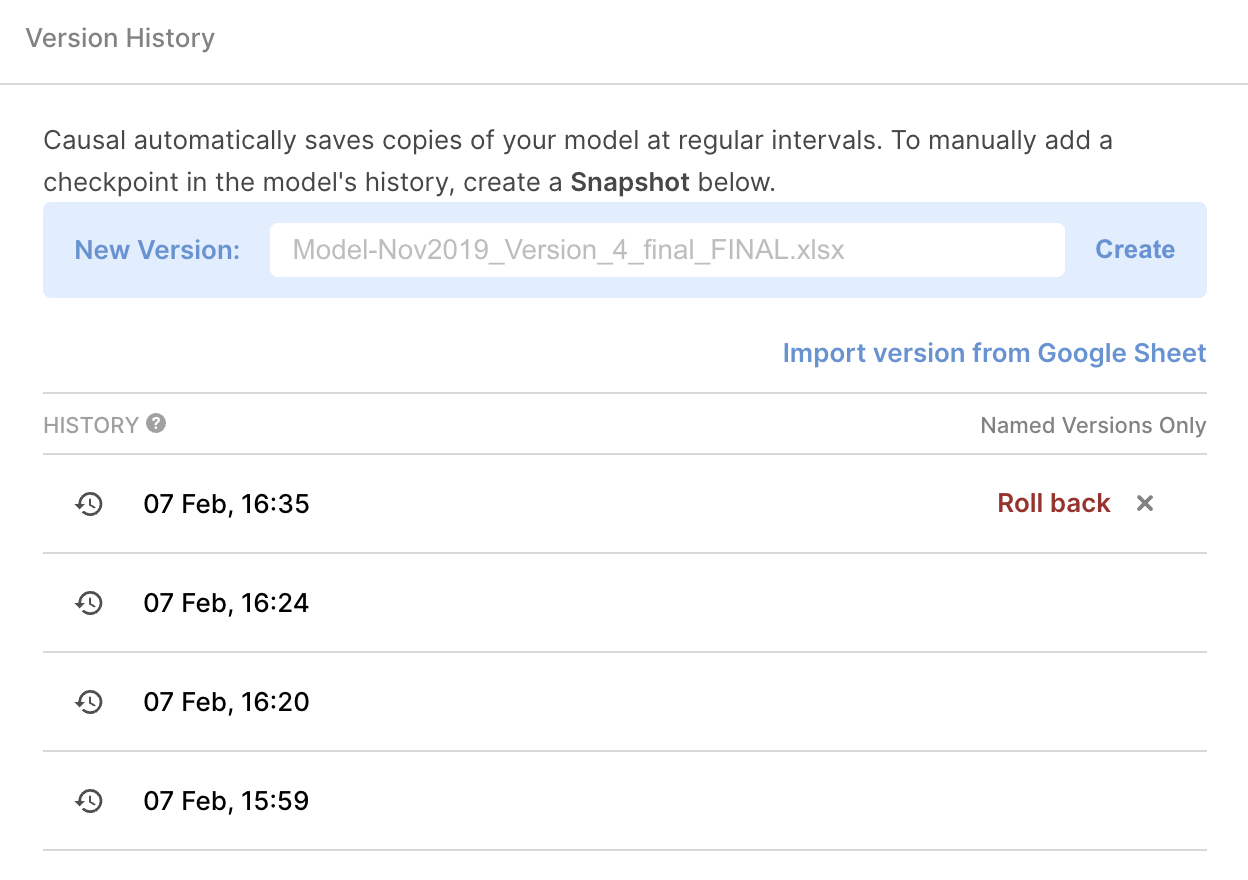
Task: Toggle the Named Versions Only filter
Action: 1093,425
